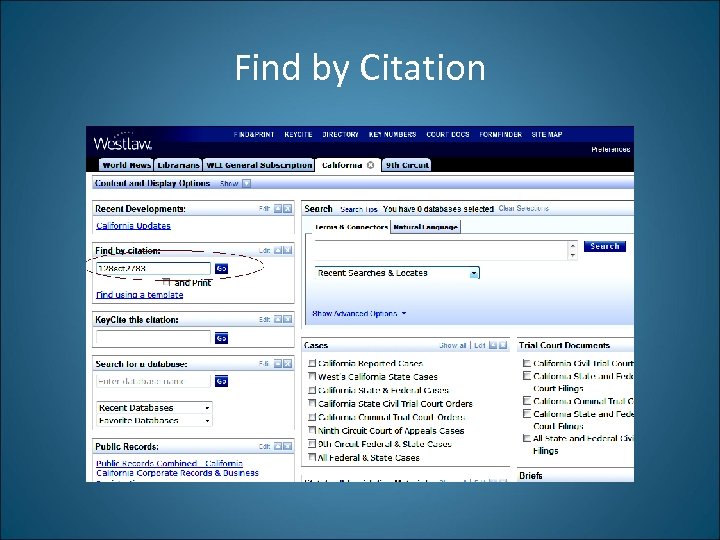Check 9th Circuit Federal & State Cases
Image resolution: width=720 pixels, height=540 pixels.
(x=312, y=444)
